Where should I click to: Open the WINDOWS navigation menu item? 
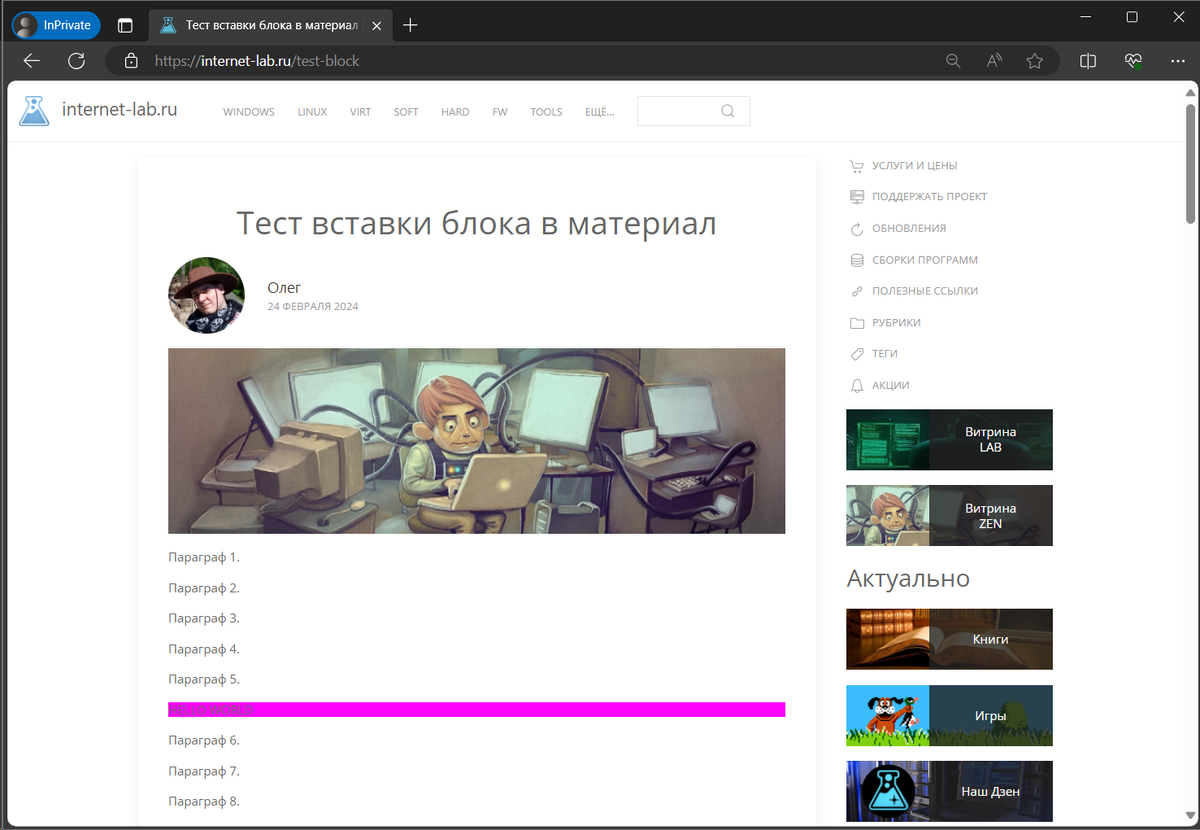pyautogui.click(x=249, y=112)
